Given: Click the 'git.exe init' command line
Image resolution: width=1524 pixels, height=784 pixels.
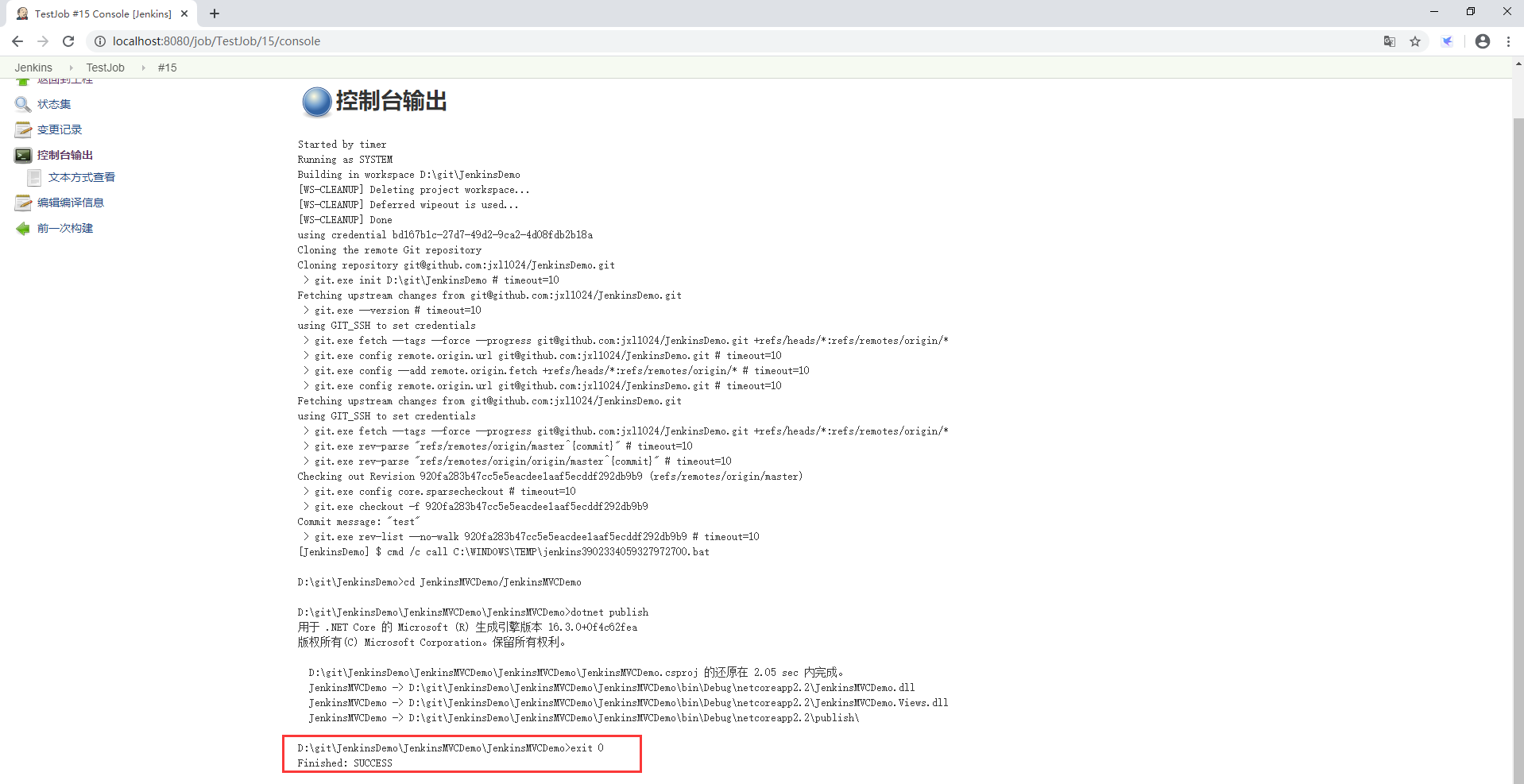Looking at the screenshot, I should (431, 280).
